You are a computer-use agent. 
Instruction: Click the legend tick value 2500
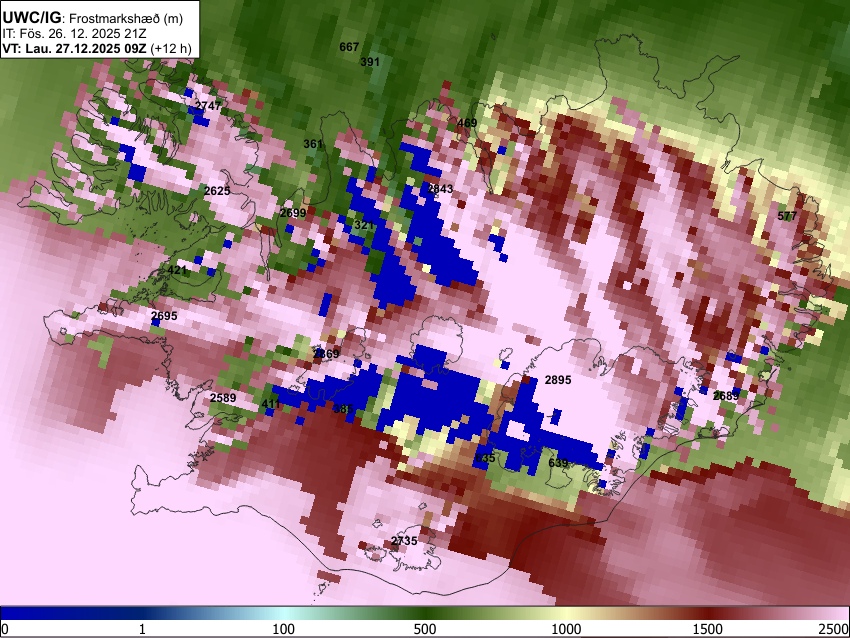coord(835,629)
